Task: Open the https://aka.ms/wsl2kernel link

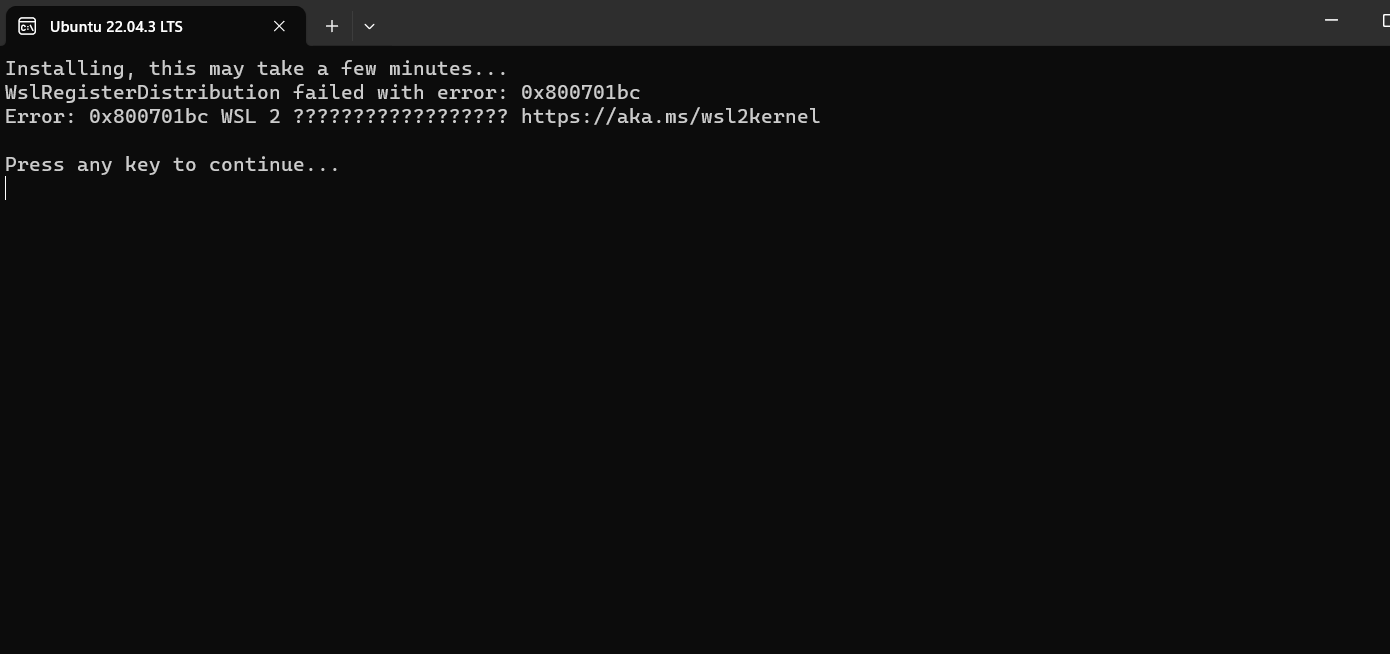Action: (670, 116)
